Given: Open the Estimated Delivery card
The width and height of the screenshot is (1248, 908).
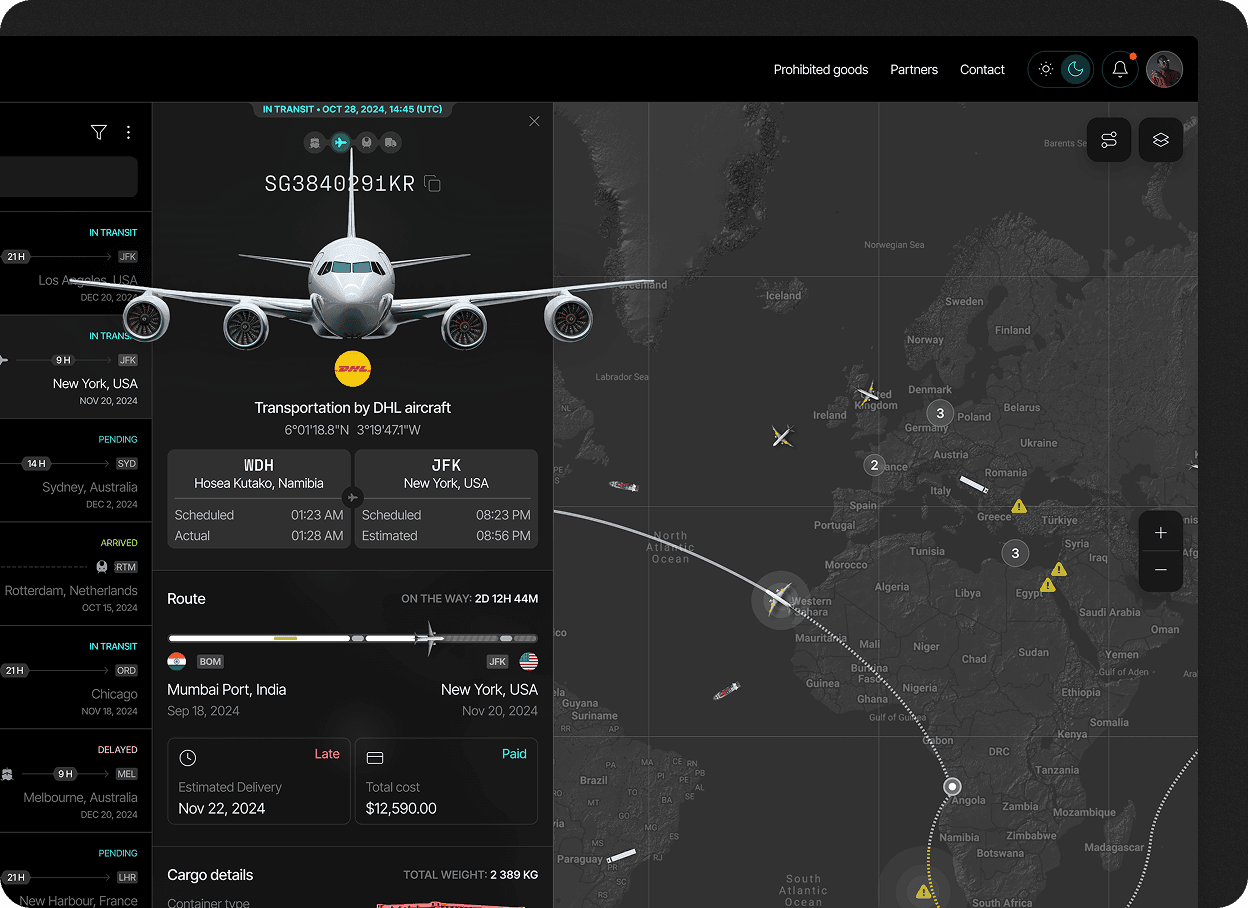Looking at the screenshot, I should 259,781.
